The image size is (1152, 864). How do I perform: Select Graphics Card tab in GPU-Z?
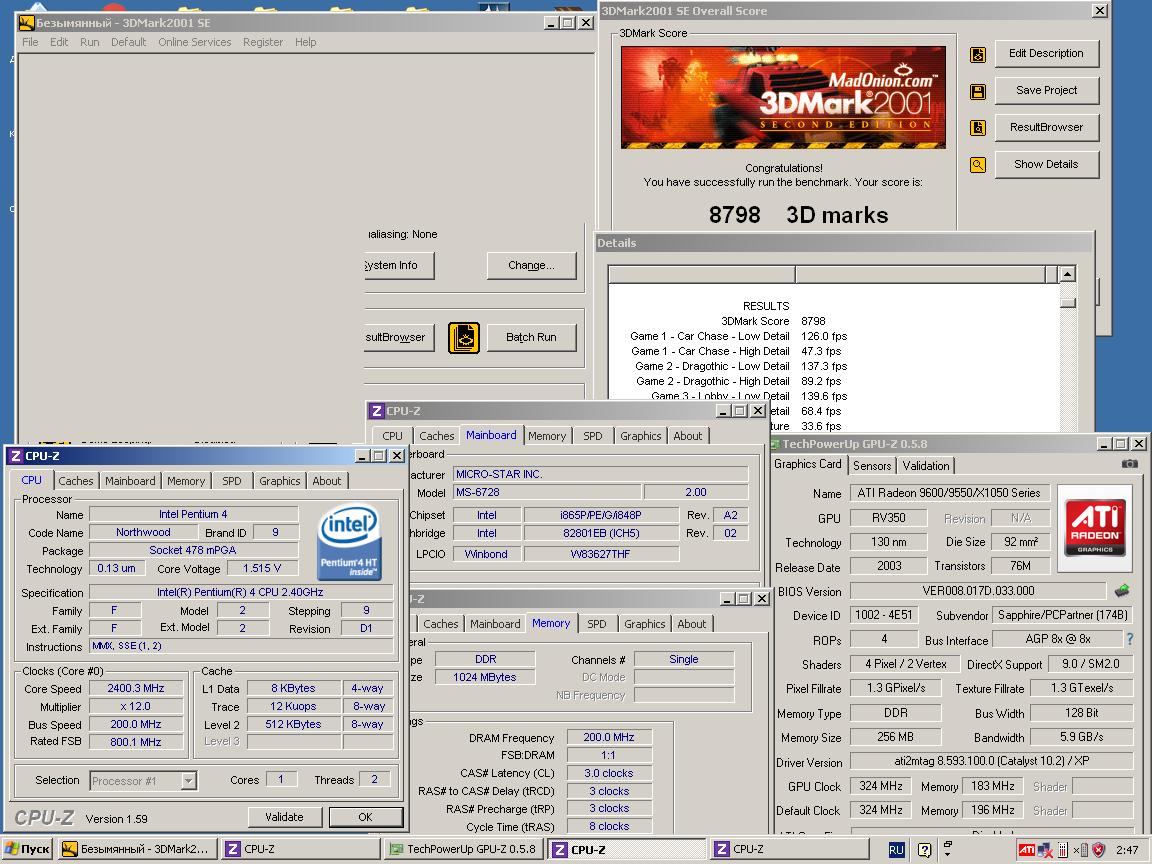coord(807,464)
